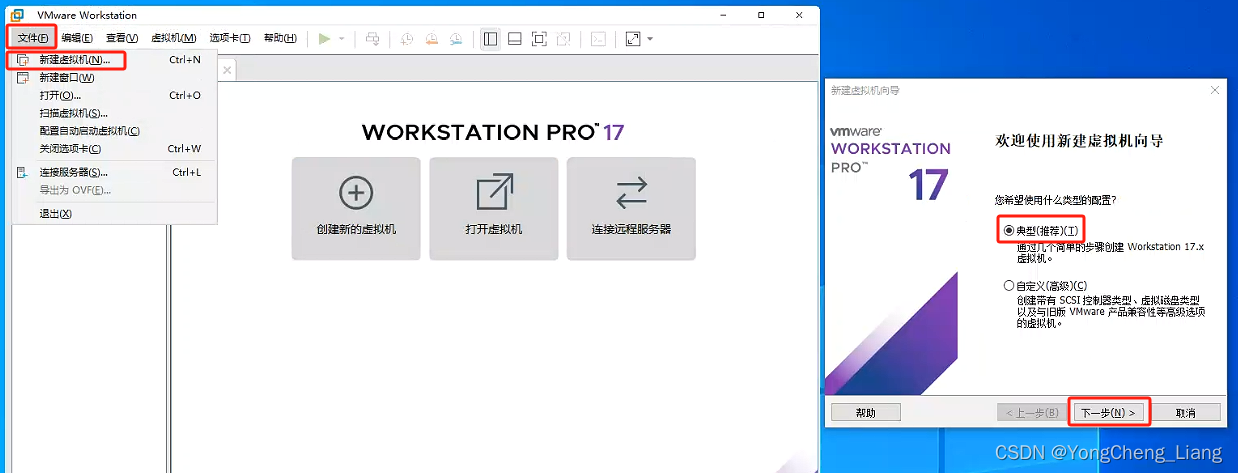
Task: Maximize the VMware Workstation window
Action: [762, 14]
